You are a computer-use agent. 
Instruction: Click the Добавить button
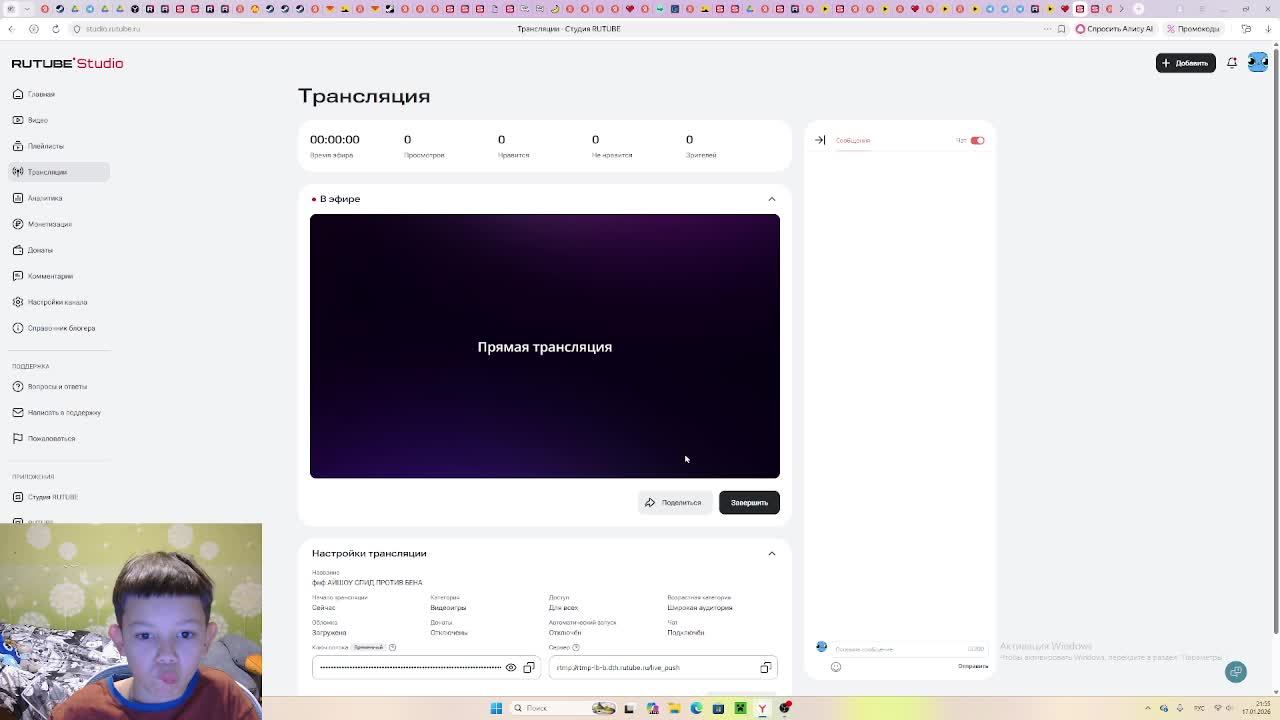tap(1185, 63)
